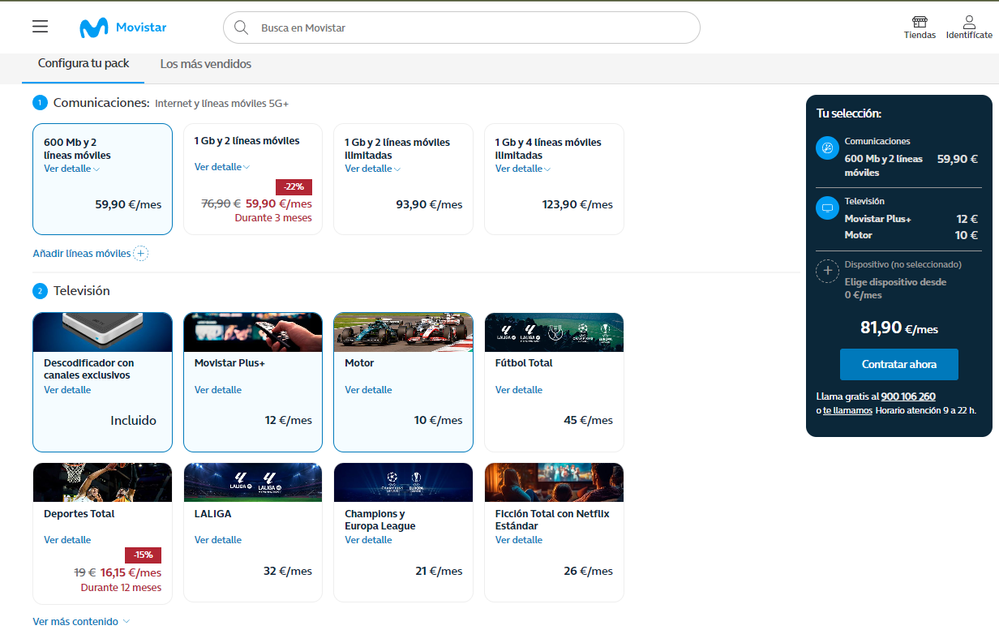Click the Comunicaciones icon in Tu selección

[827, 148]
